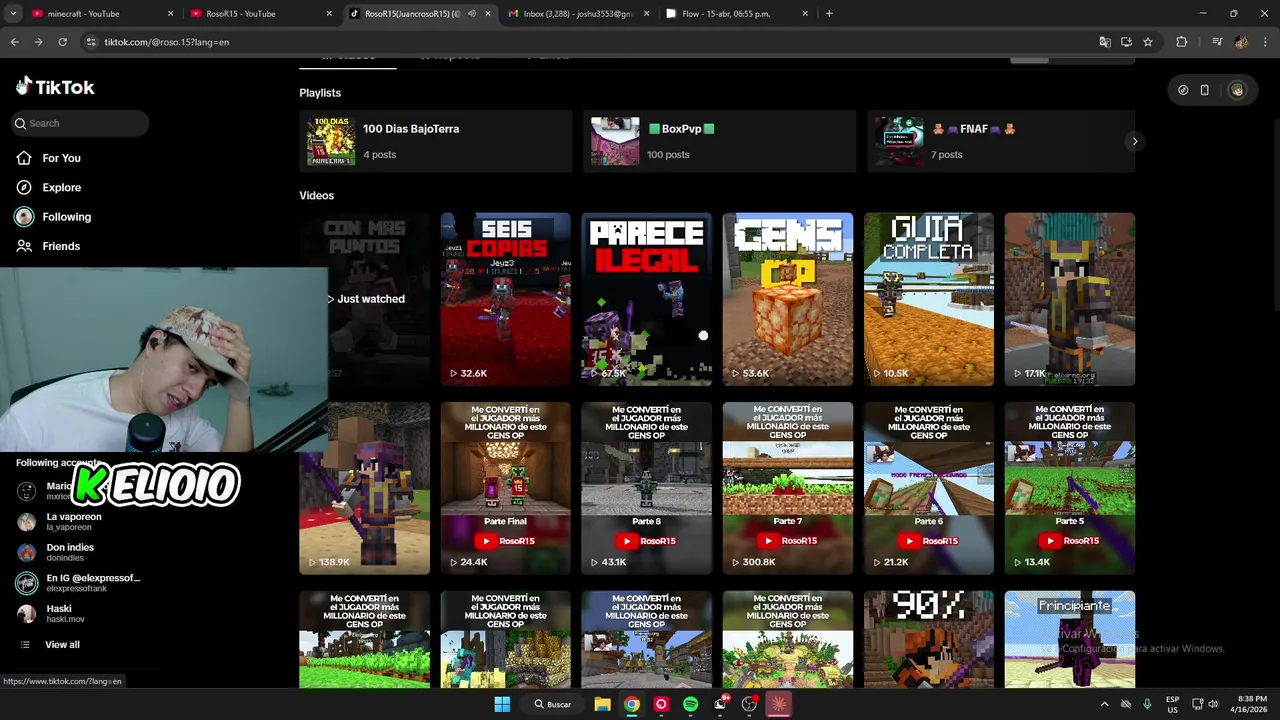Play the Parte 6 video
The height and width of the screenshot is (720, 1280).
[x=929, y=488]
